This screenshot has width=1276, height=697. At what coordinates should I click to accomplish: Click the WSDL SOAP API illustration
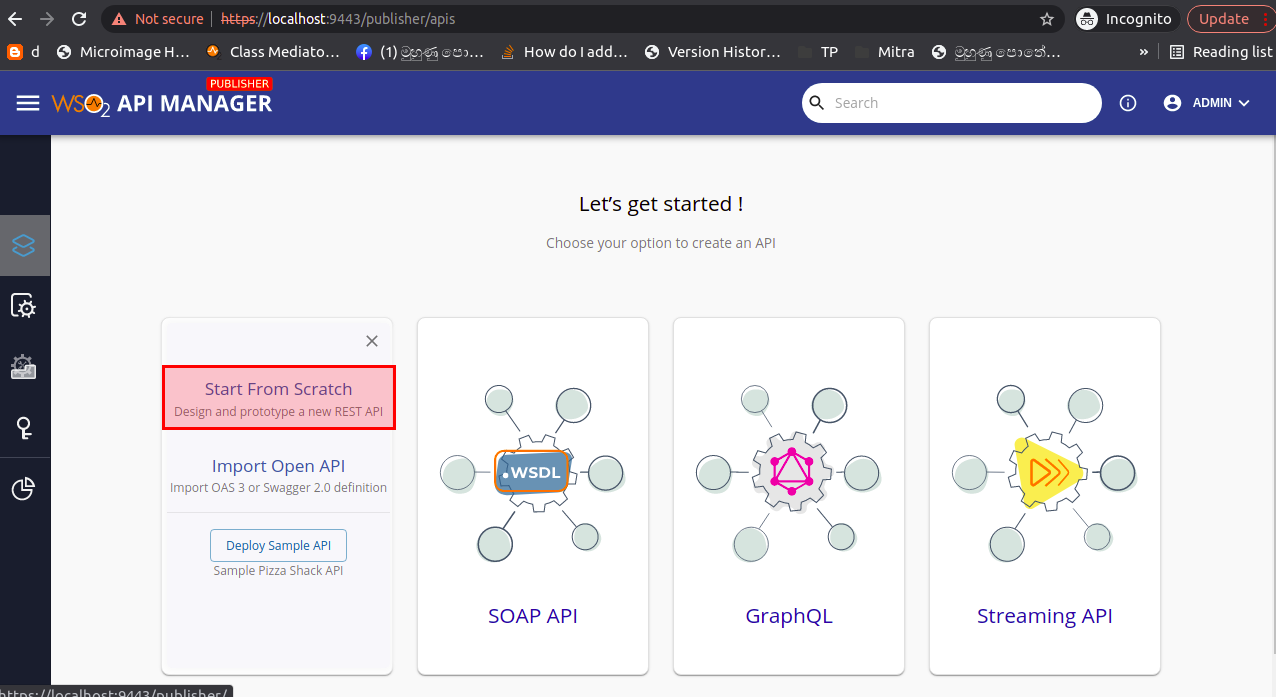[x=533, y=472]
